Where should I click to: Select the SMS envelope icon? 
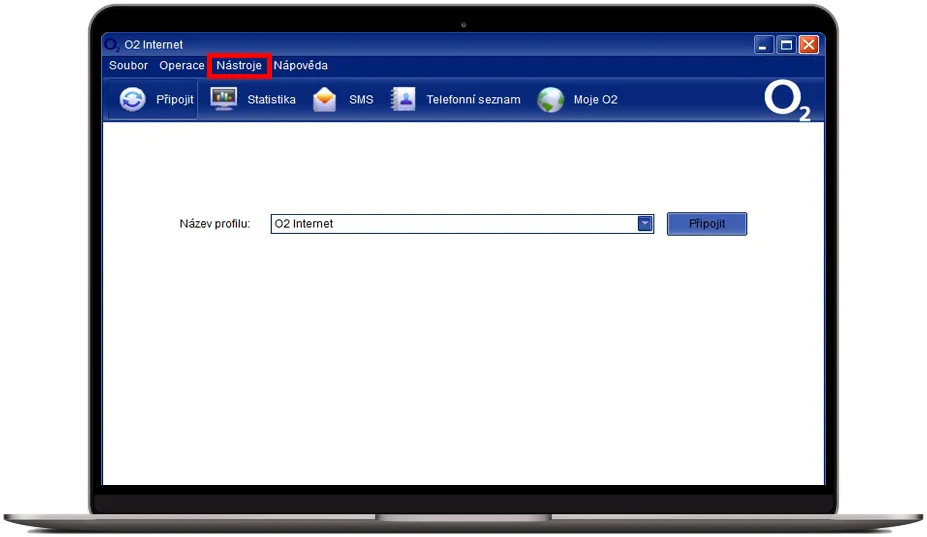325,100
